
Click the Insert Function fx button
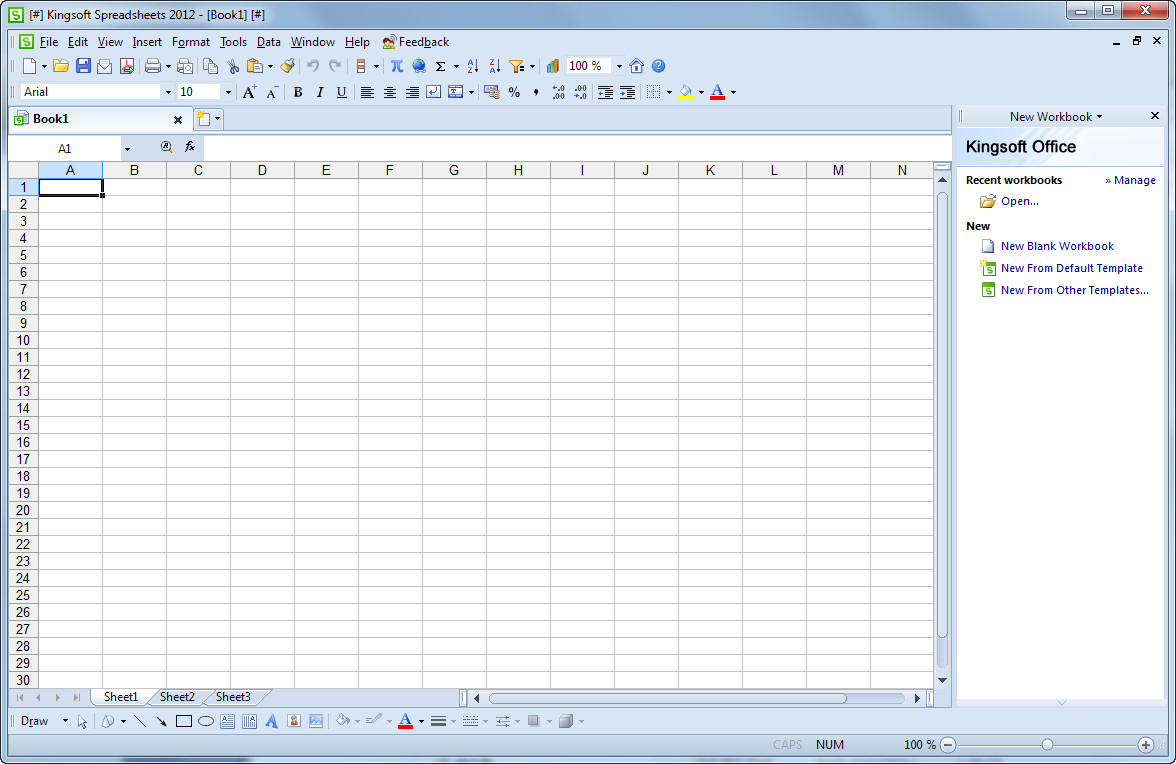pyautogui.click(x=190, y=147)
